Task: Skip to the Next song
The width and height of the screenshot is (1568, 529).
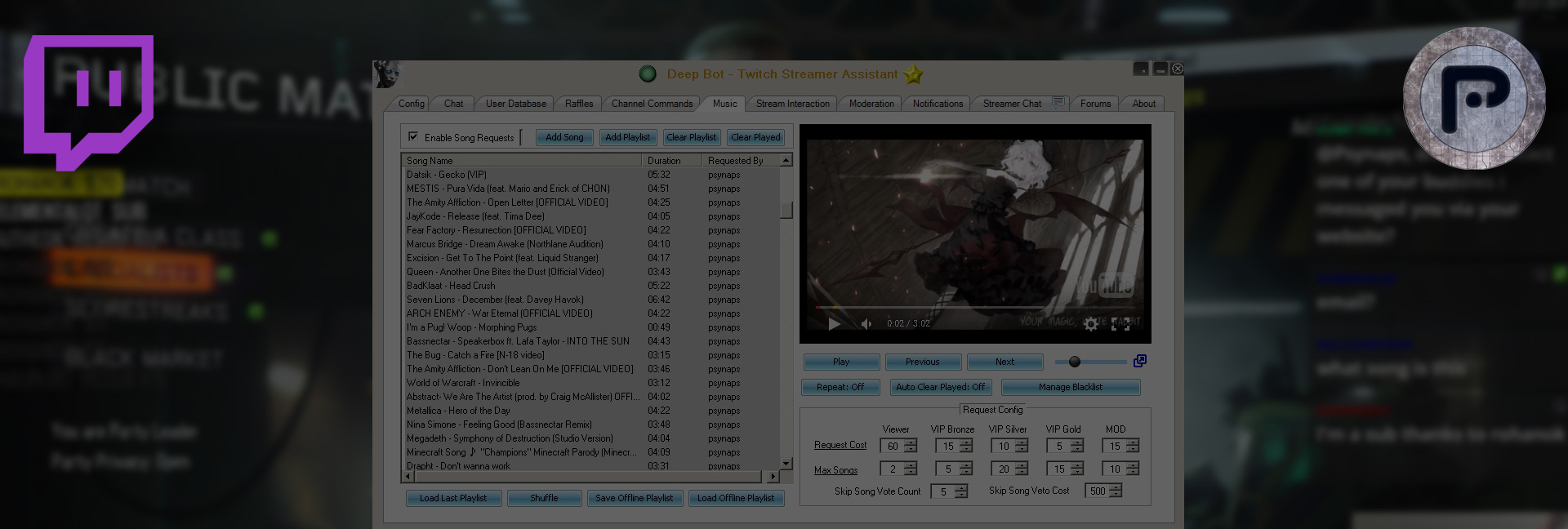Action: tap(1004, 362)
